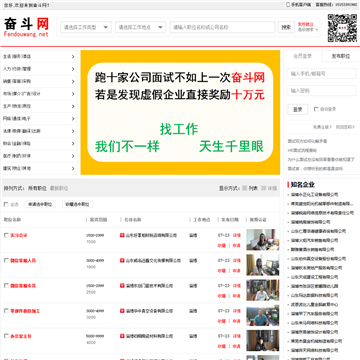Viewport: 360px width, 360px height.
Task: Check the box for 办公室主任 job
Action: (6, 336)
